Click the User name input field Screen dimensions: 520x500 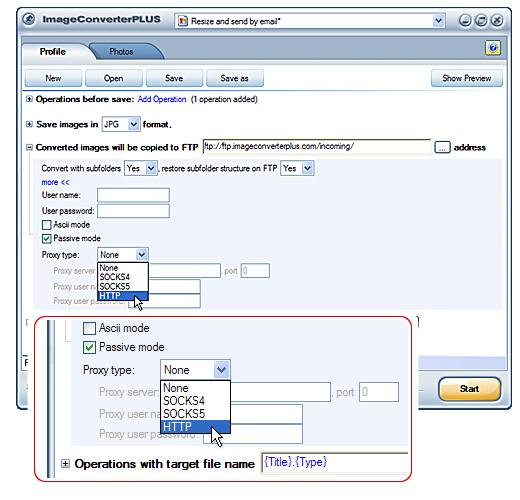133,195
